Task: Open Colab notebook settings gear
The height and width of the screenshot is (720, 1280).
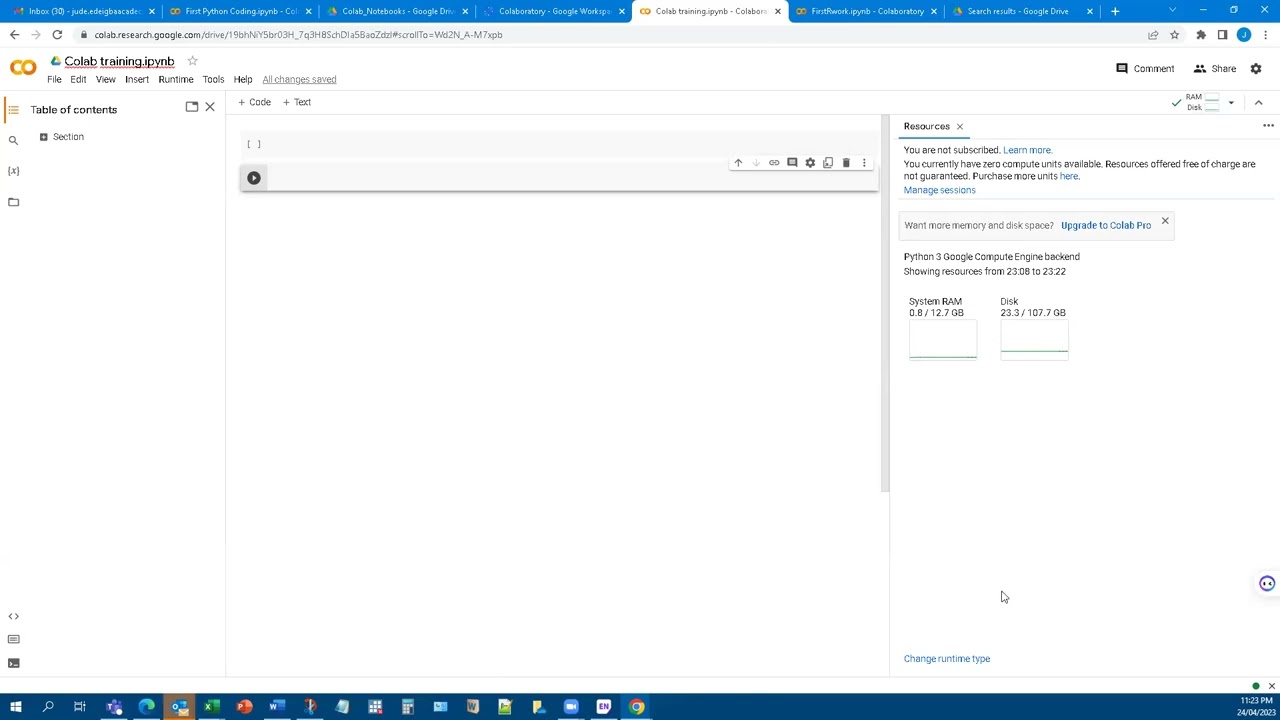Action: (x=1256, y=69)
